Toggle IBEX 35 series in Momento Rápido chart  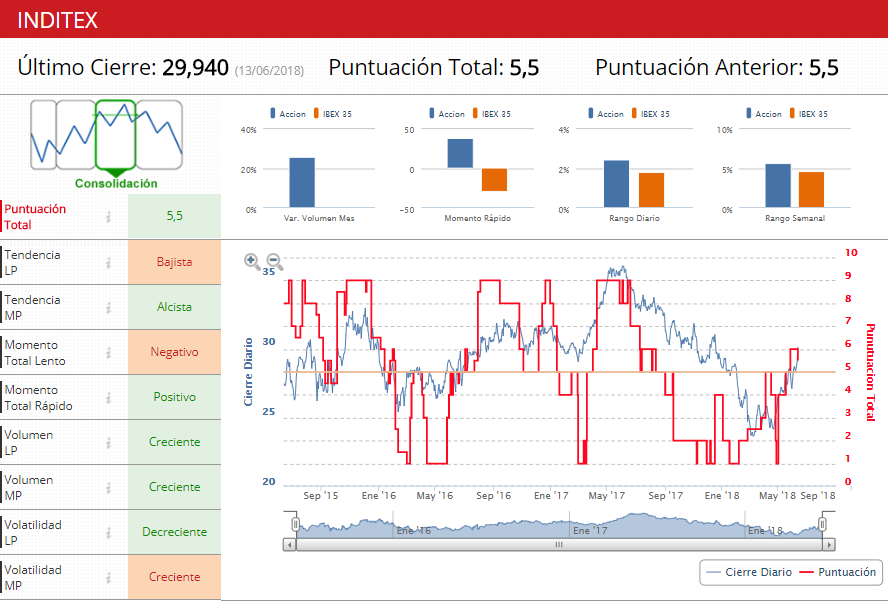(x=492, y=114)
